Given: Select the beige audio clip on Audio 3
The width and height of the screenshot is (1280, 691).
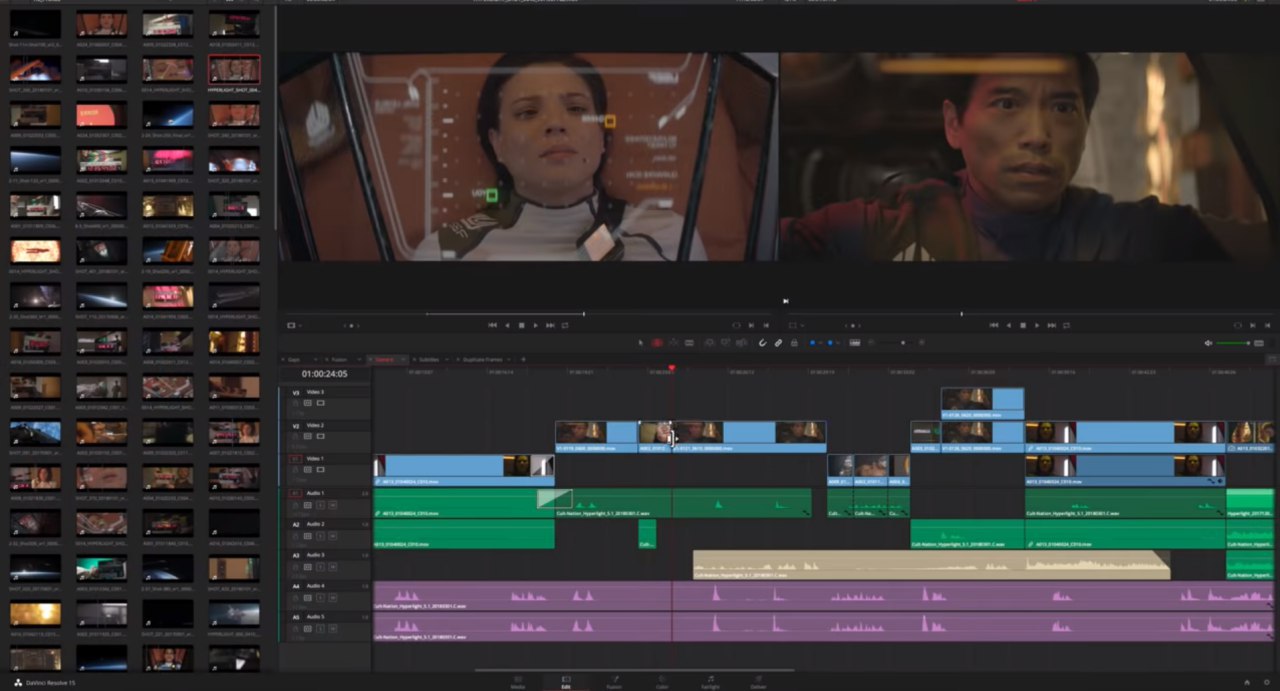Looking at the screenshot, I should [x=930, y=565].
